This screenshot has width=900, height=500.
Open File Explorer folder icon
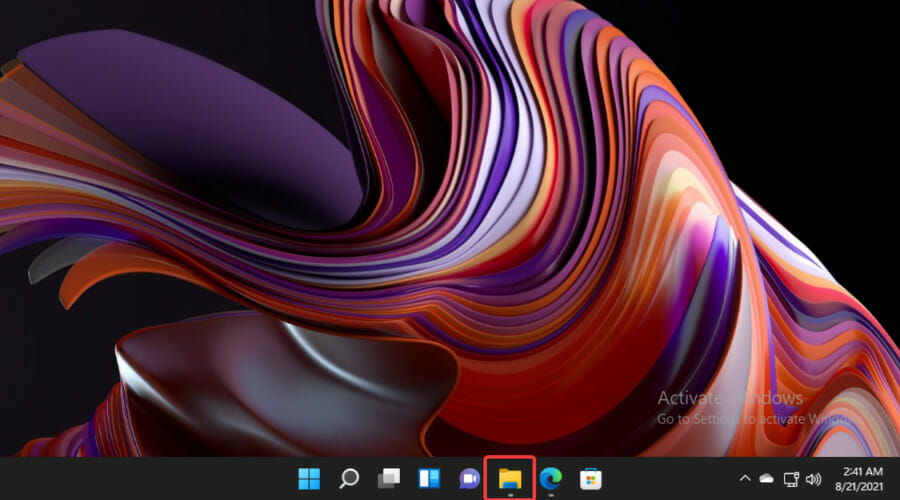click(510, 479)
